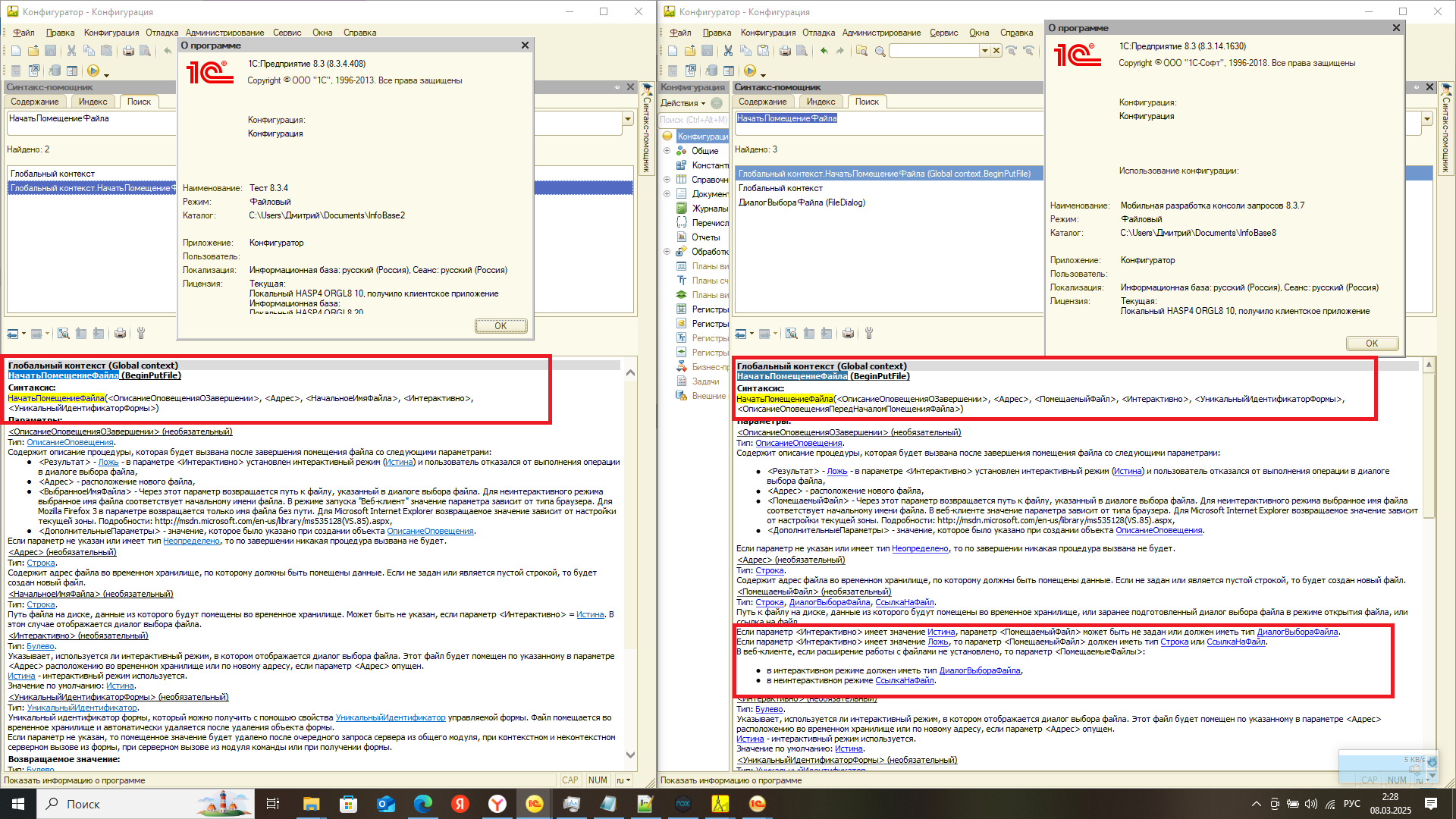Open Справка menu in right window

pos(1016,33)
